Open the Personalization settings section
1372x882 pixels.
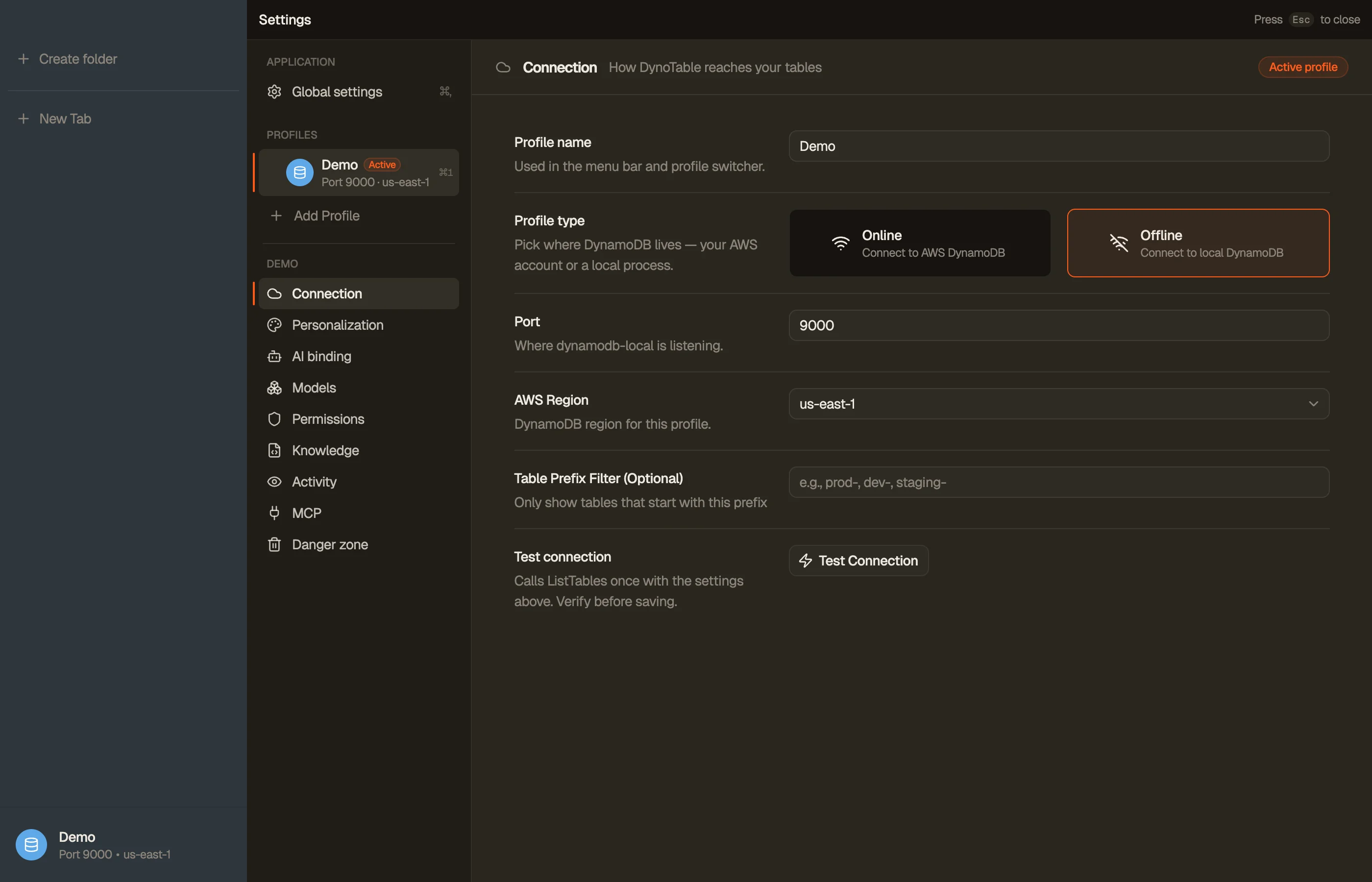tap(359, 325)
